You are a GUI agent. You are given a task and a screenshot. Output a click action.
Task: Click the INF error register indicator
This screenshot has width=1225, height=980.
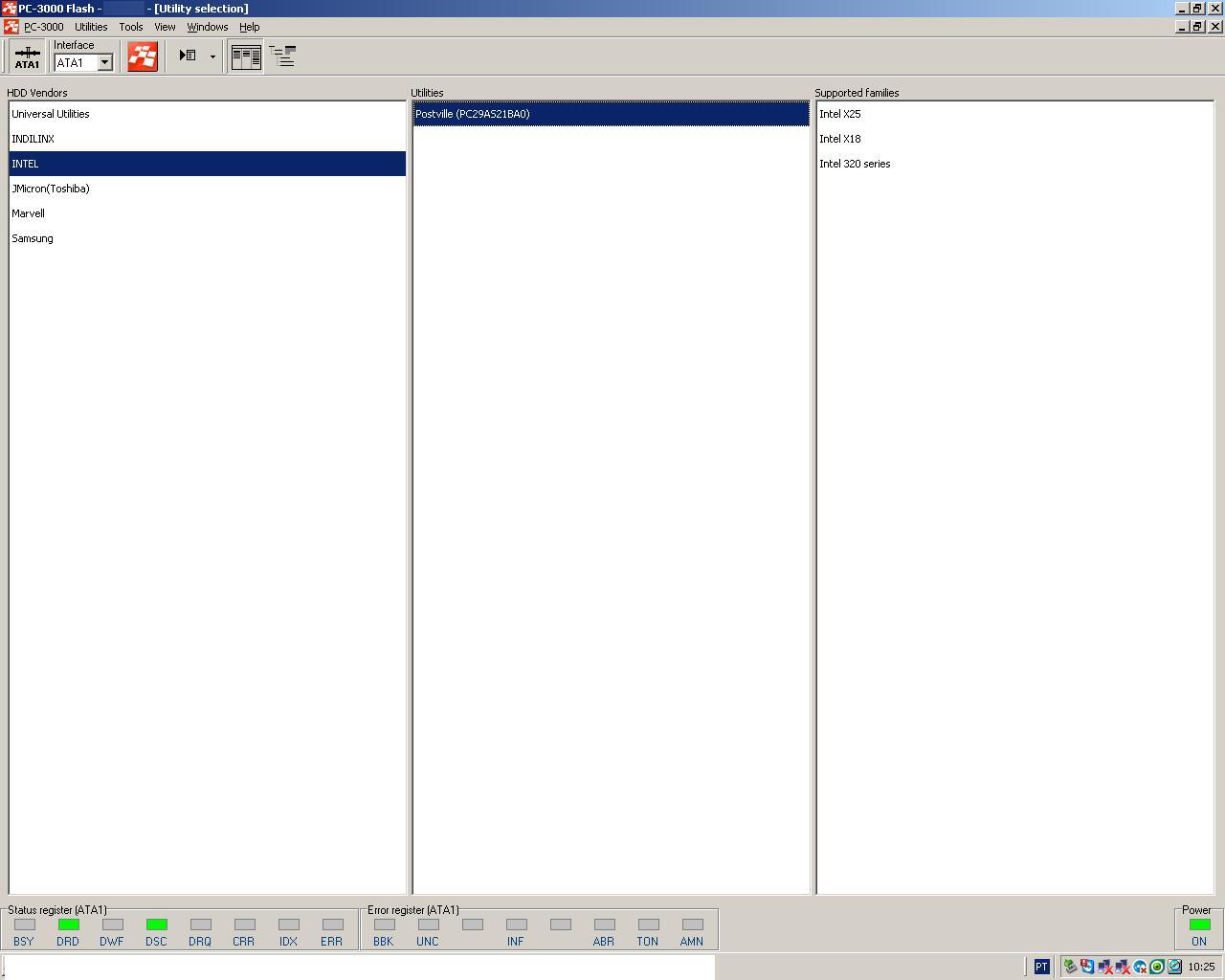click(517, 924)
